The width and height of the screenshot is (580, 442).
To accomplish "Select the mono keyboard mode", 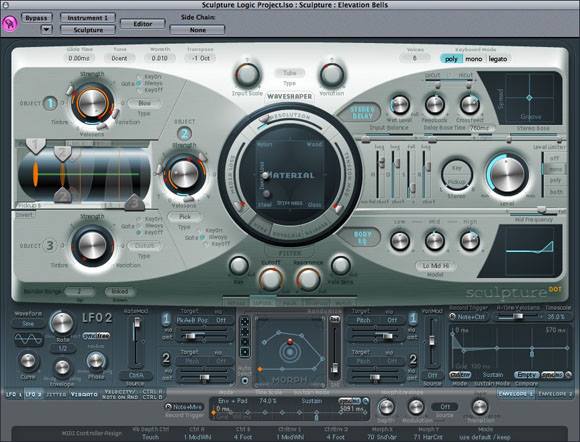I will pyautogui.click(x=473, y=59).
